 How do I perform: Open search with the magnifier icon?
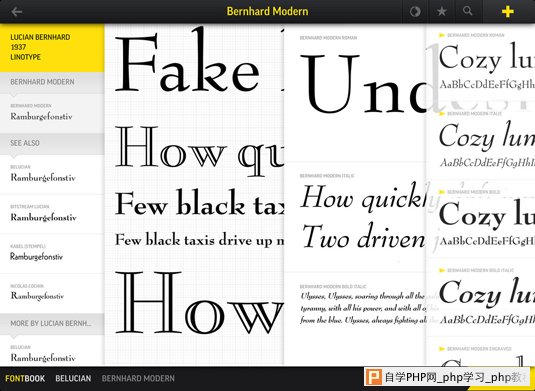click(x=467, y=11)
